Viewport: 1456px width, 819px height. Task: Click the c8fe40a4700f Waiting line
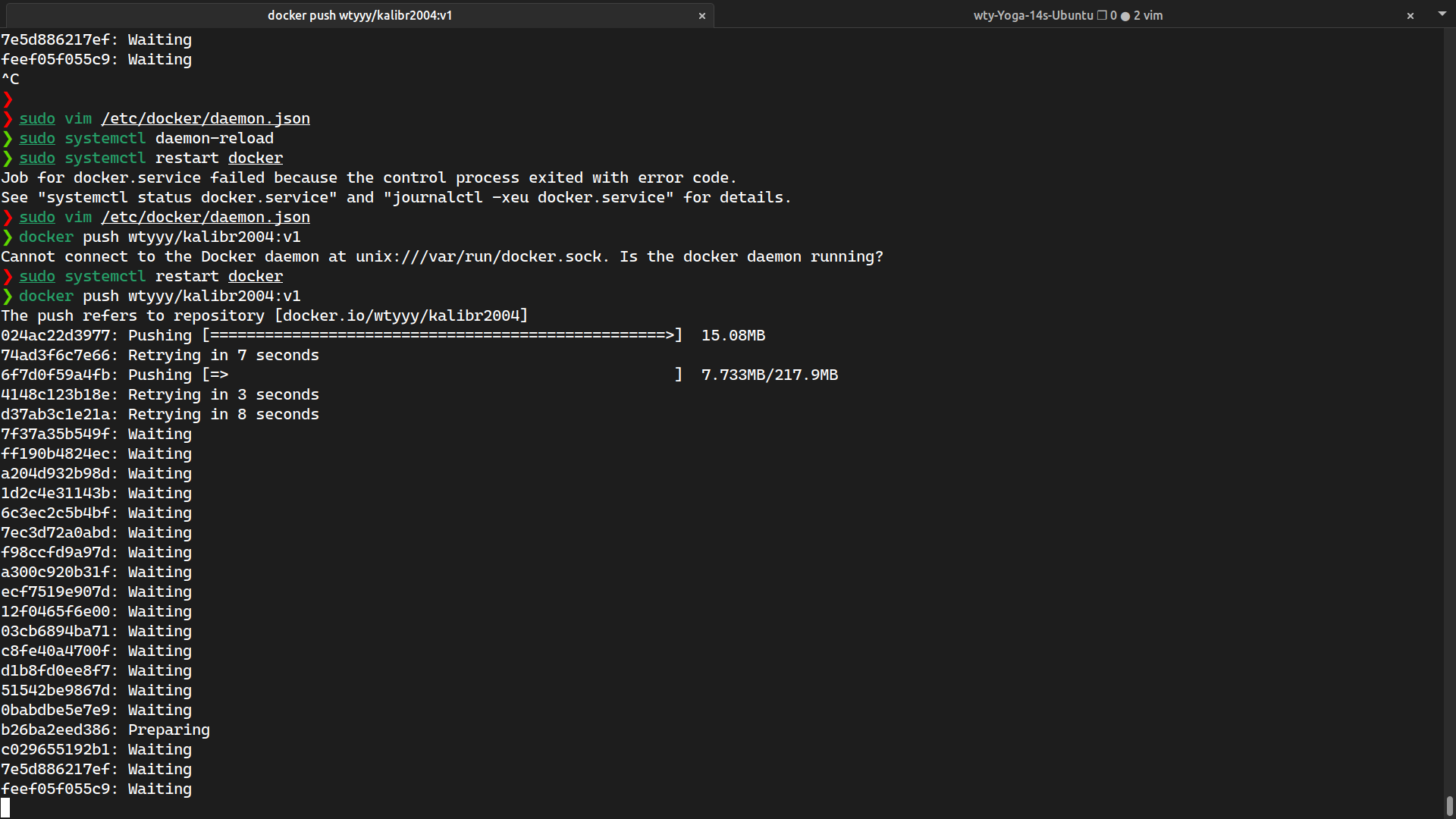tap(96, 651)
